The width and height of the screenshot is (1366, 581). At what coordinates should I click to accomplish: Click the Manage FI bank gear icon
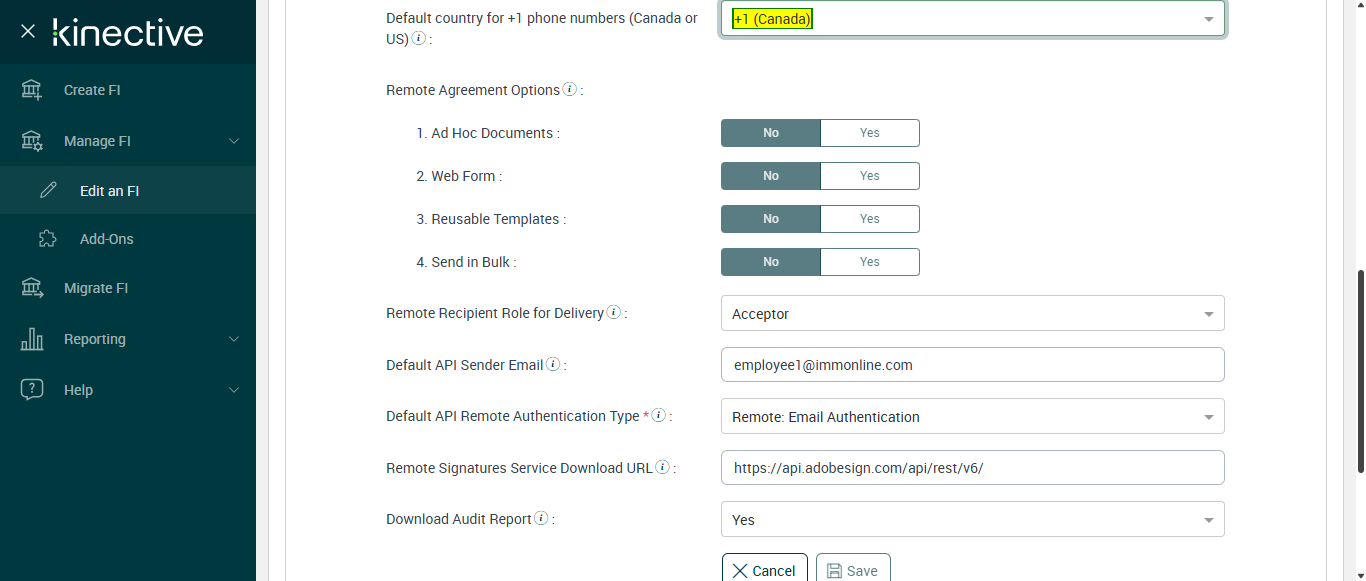[x=32, y=141]
